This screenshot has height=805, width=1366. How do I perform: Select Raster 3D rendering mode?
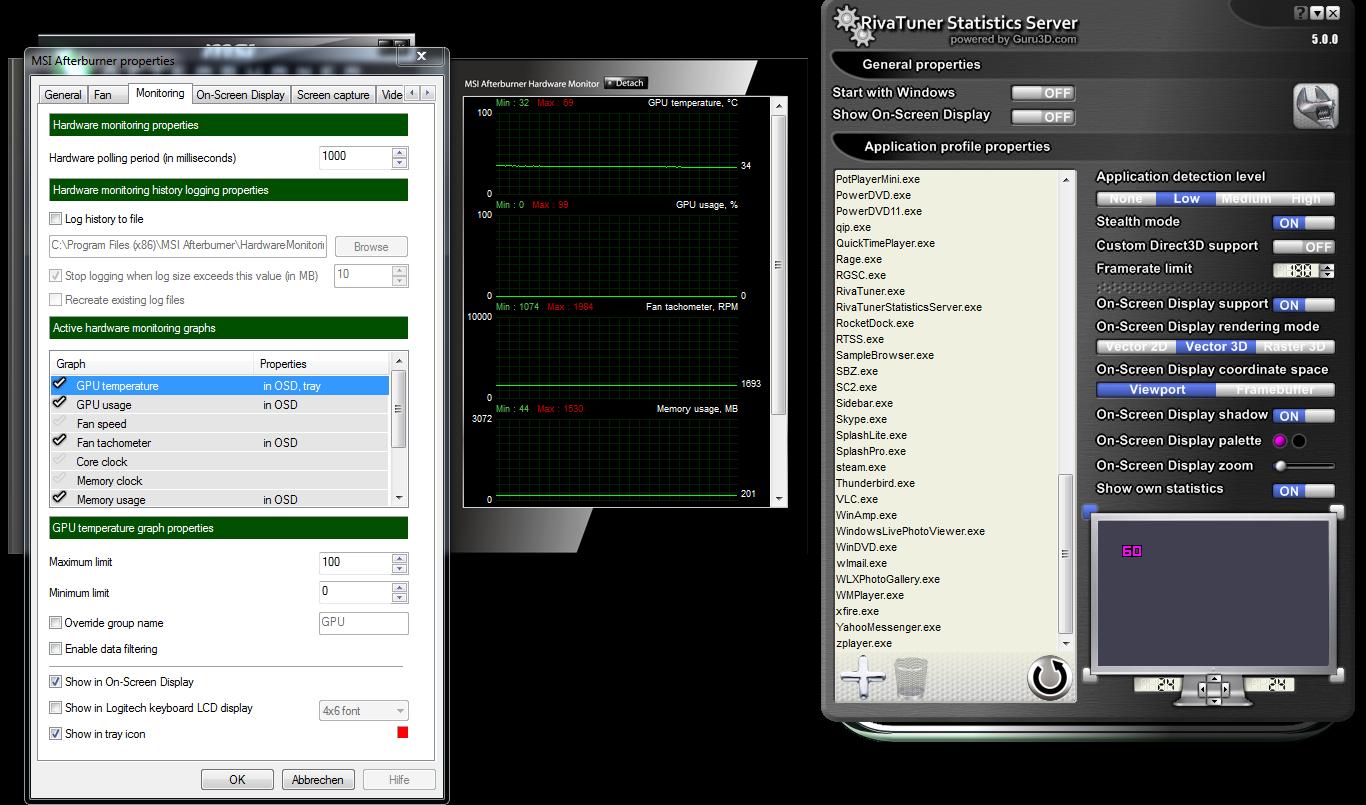tap(1294, 347)
